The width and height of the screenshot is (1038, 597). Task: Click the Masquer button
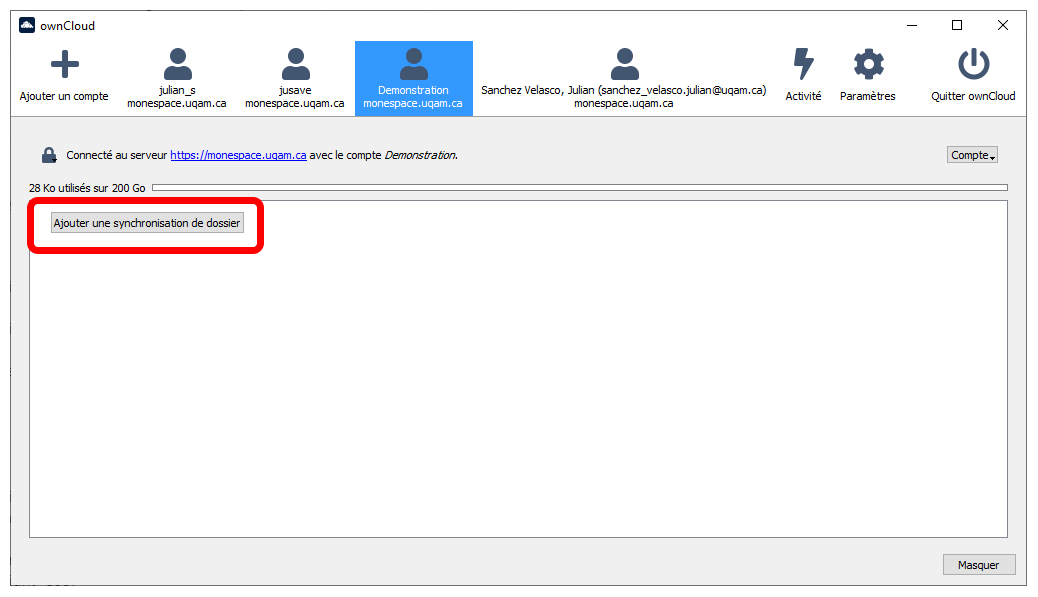click(978, 565)
